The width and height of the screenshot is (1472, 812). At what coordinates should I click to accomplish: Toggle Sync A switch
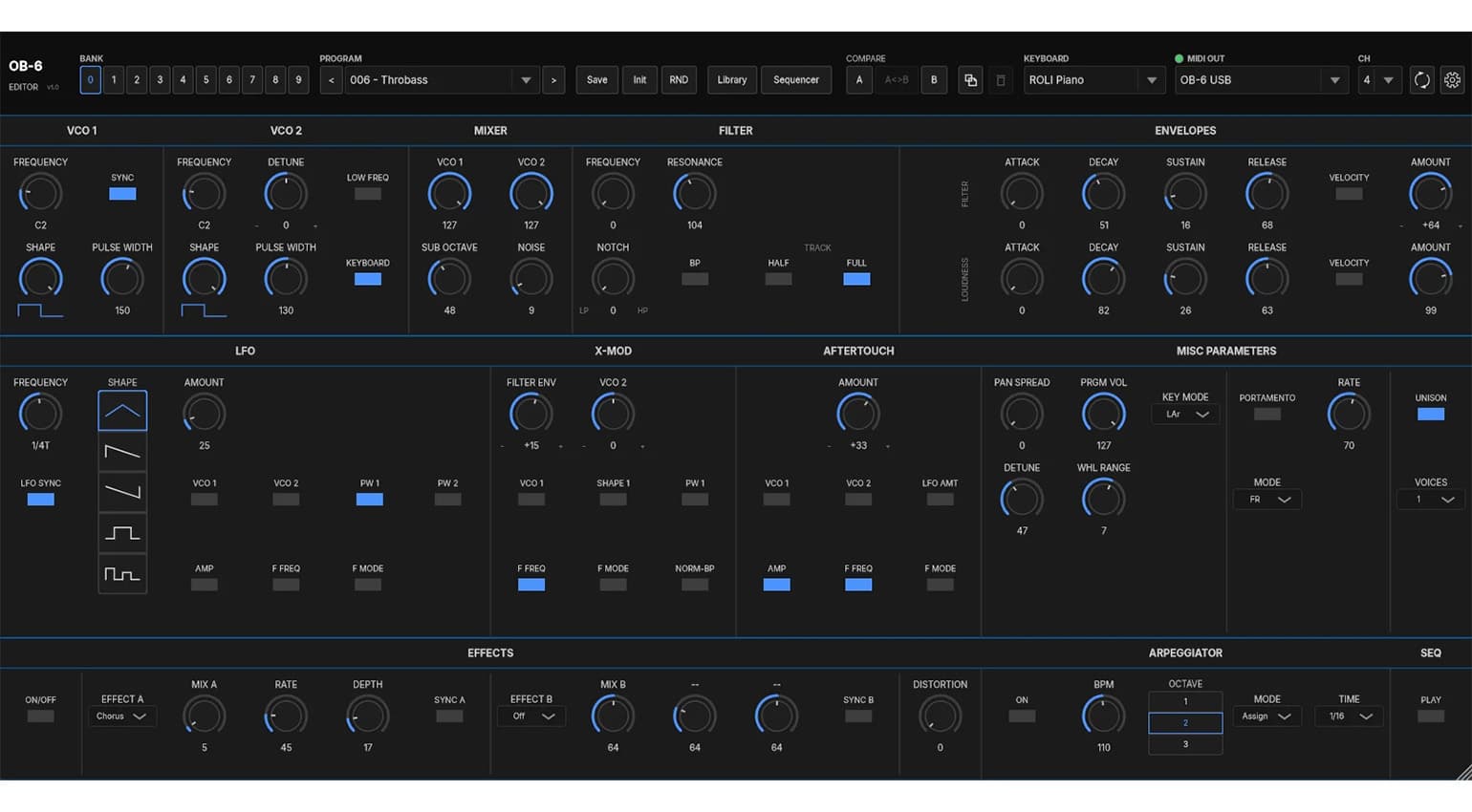pyautogui.click(x=449, y=716)
